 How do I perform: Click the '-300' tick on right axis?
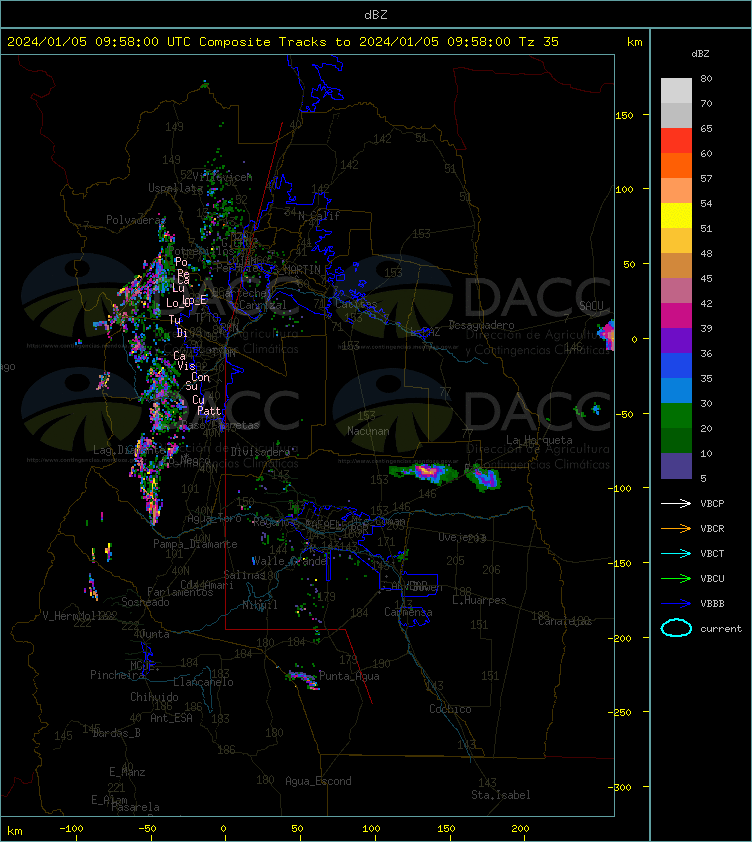click(x=619, y=787)
